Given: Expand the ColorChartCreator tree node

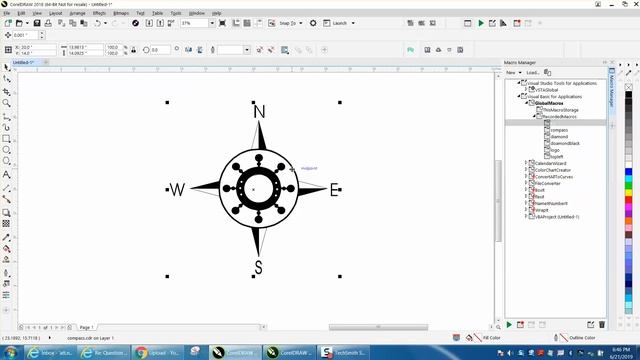Looking at the screenshot, I should [x=526, y=170].
